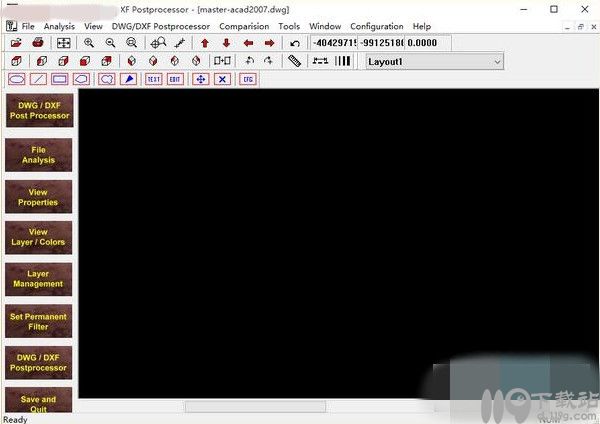The height and width of the screenshot is (424, 600).
Task: Click the CFG configuration icon
Action: pos(248,79)
